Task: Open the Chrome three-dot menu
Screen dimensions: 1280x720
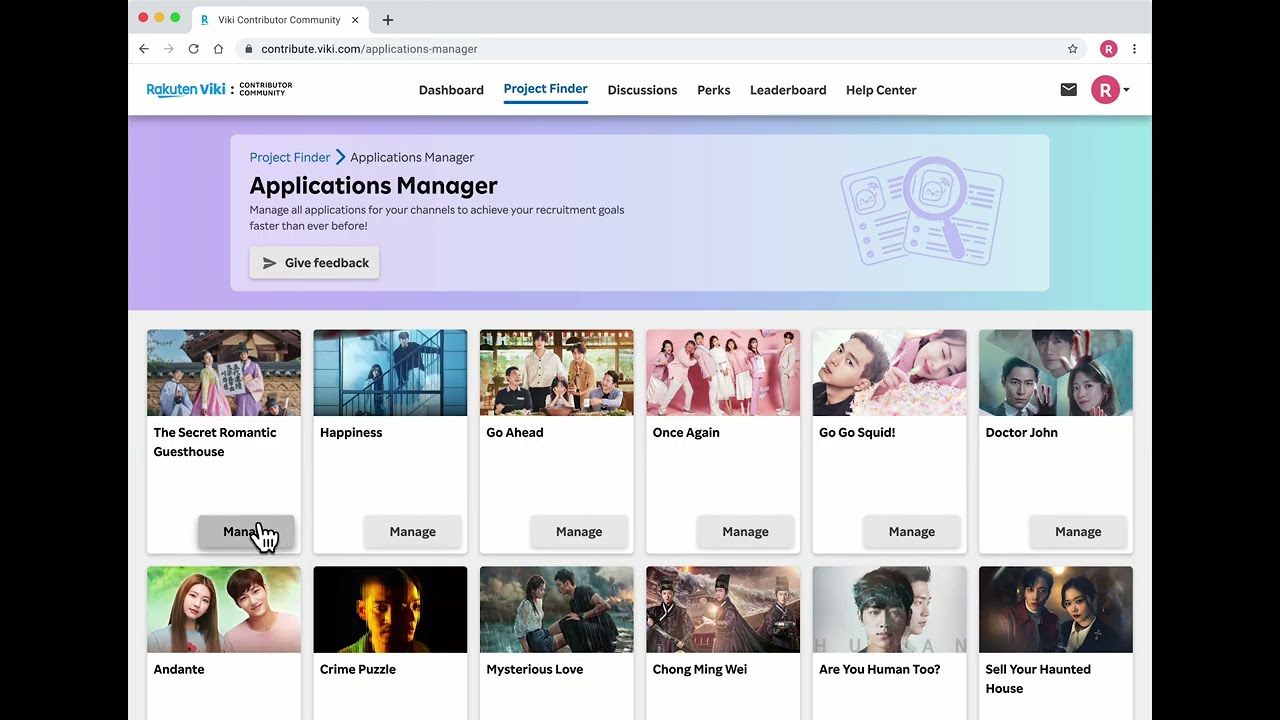Action: [1134, 49]
